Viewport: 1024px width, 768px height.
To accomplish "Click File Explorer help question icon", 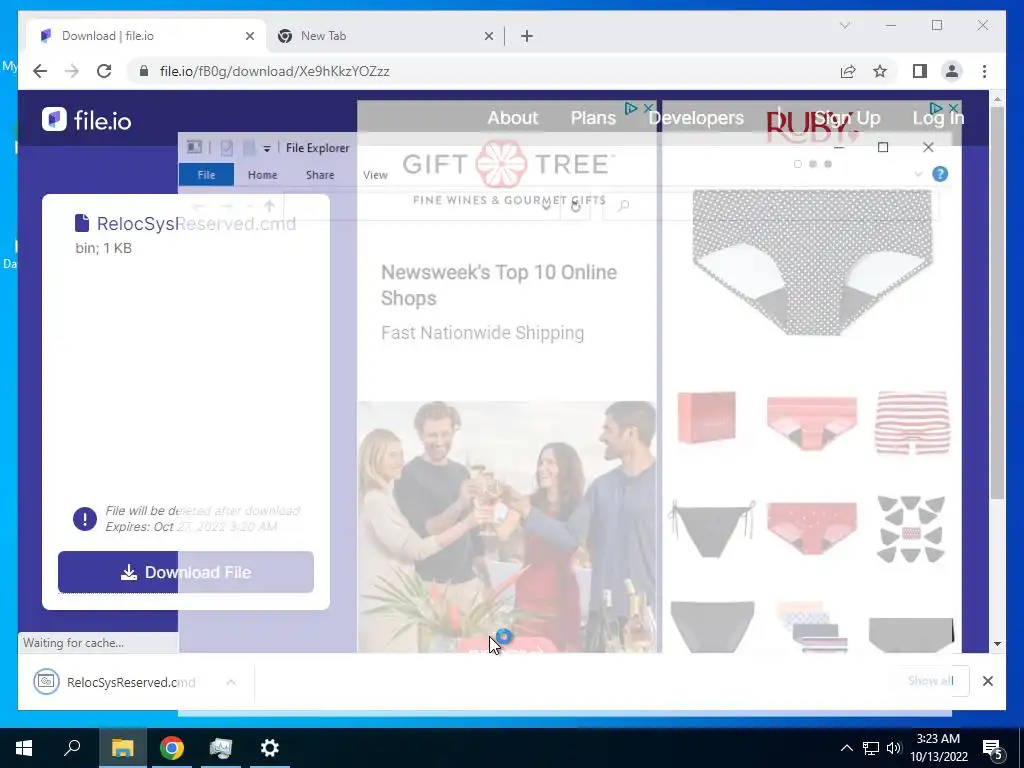I will (x=940, y=174).
